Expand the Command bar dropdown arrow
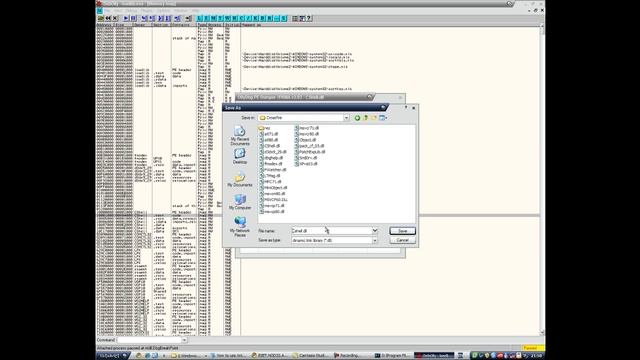 pyautogui.click(x=184, y=340)
